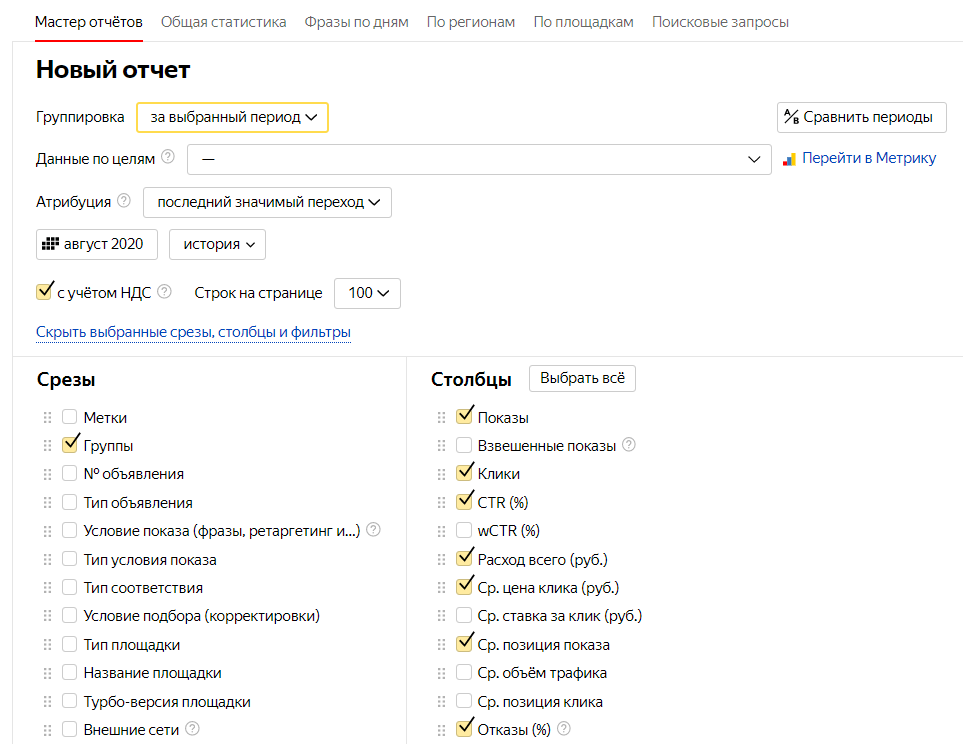Uncheck the Группы slice checkbox
This screenshot has height=744, width=963.
click(x=69, y=445)
